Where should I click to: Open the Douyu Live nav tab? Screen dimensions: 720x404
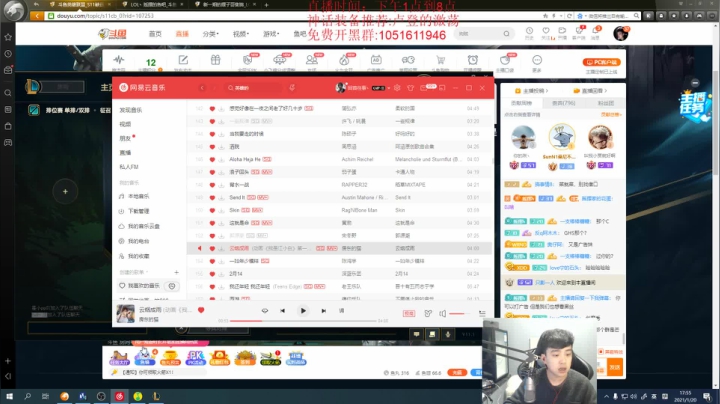(x=182, y=34)
